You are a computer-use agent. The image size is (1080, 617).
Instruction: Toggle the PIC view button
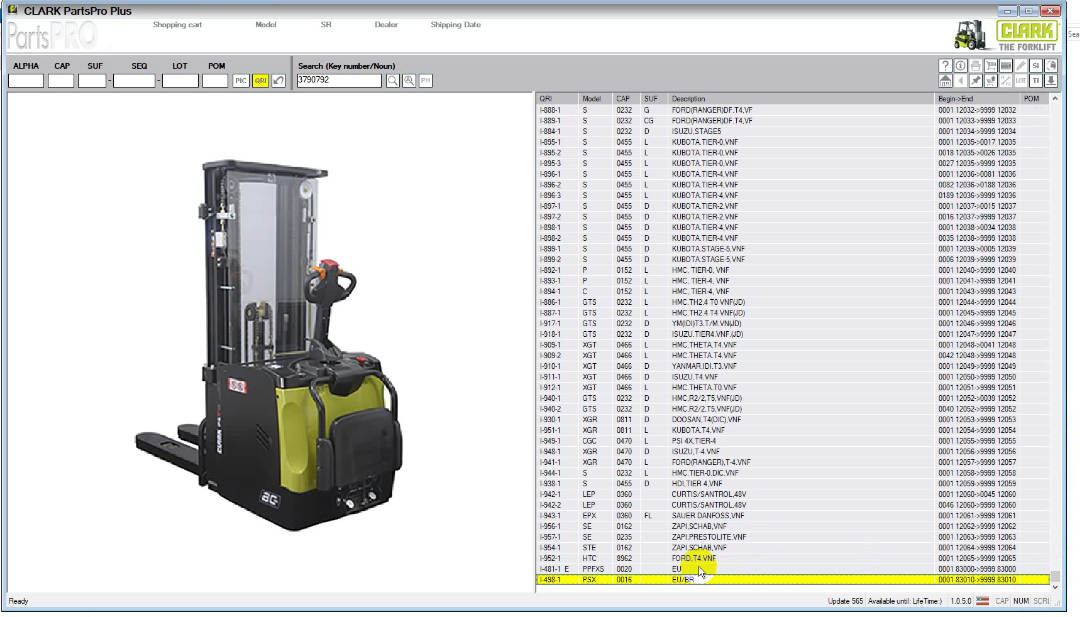coord(241,80)
